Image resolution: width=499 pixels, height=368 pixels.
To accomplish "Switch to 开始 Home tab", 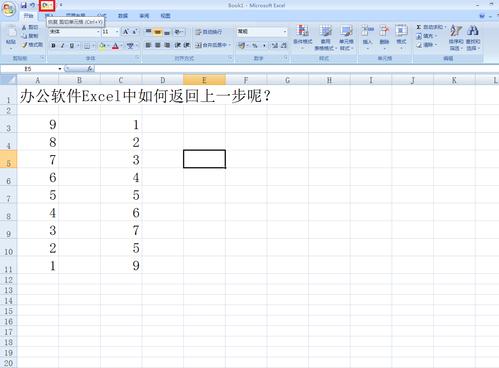I will point(29,16).
